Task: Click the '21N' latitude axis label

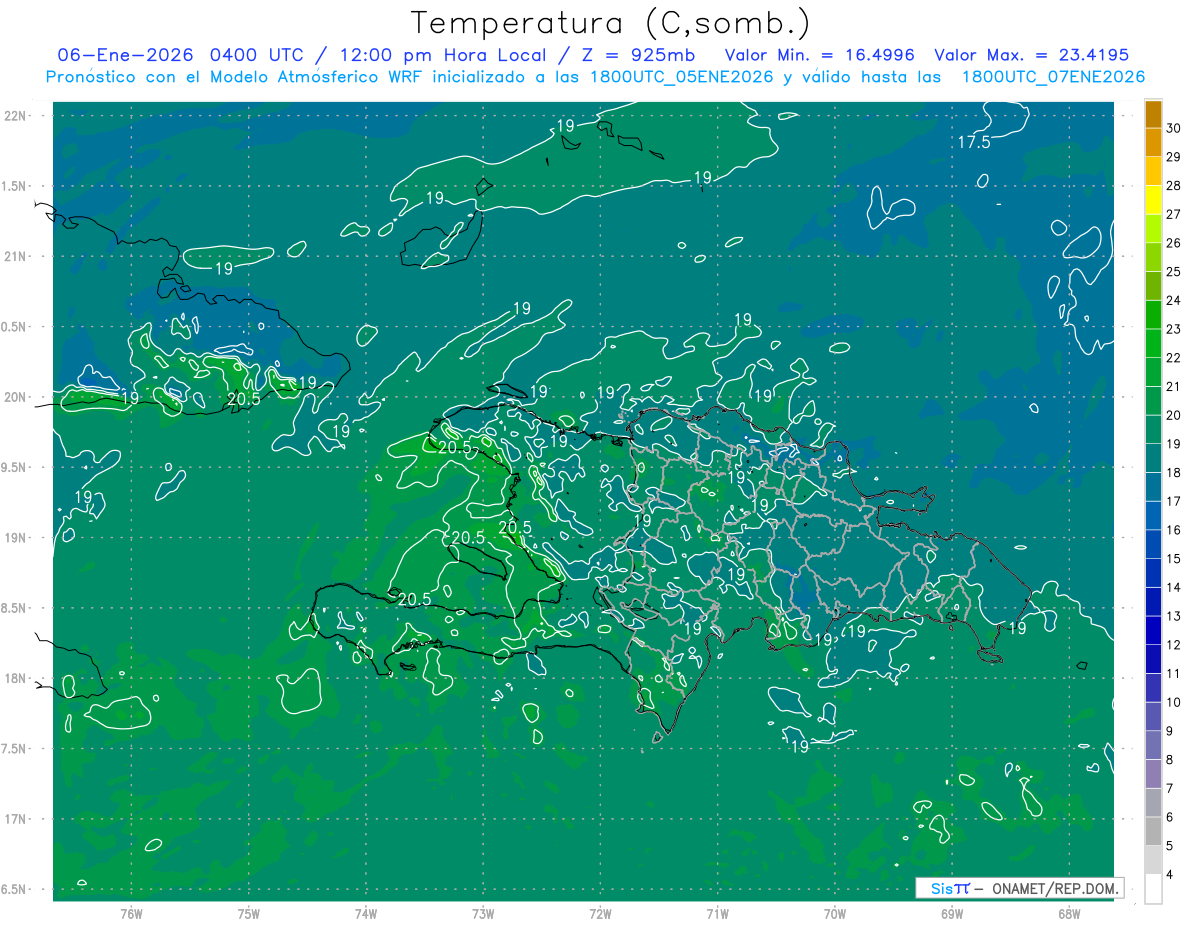Action: 14,256
